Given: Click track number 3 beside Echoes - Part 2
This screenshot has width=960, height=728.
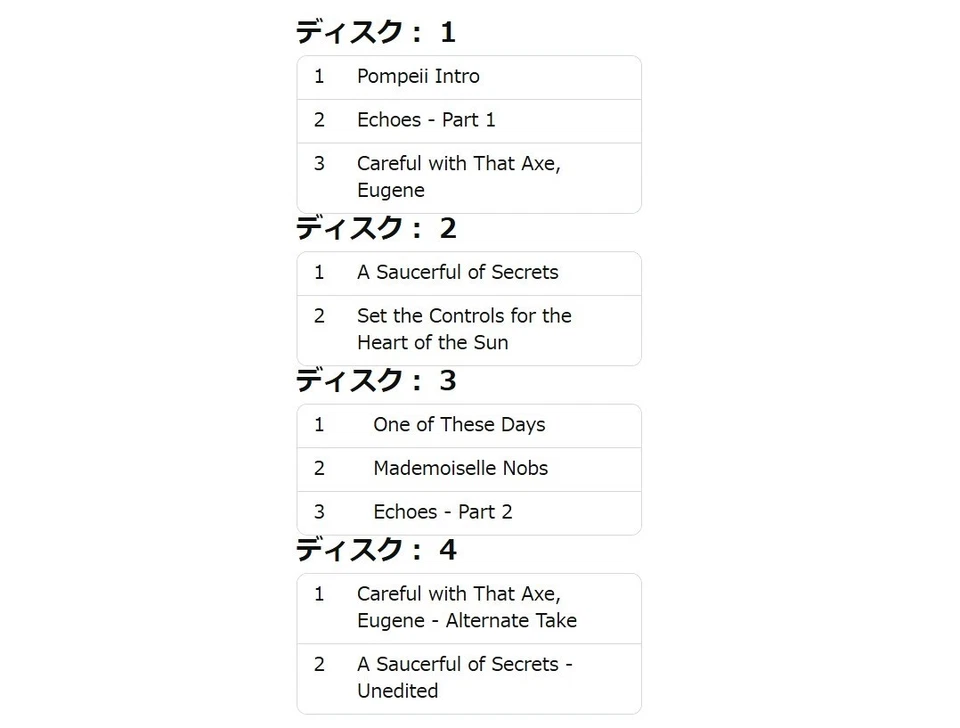Looking at the screenshot, I should (319, 512).
